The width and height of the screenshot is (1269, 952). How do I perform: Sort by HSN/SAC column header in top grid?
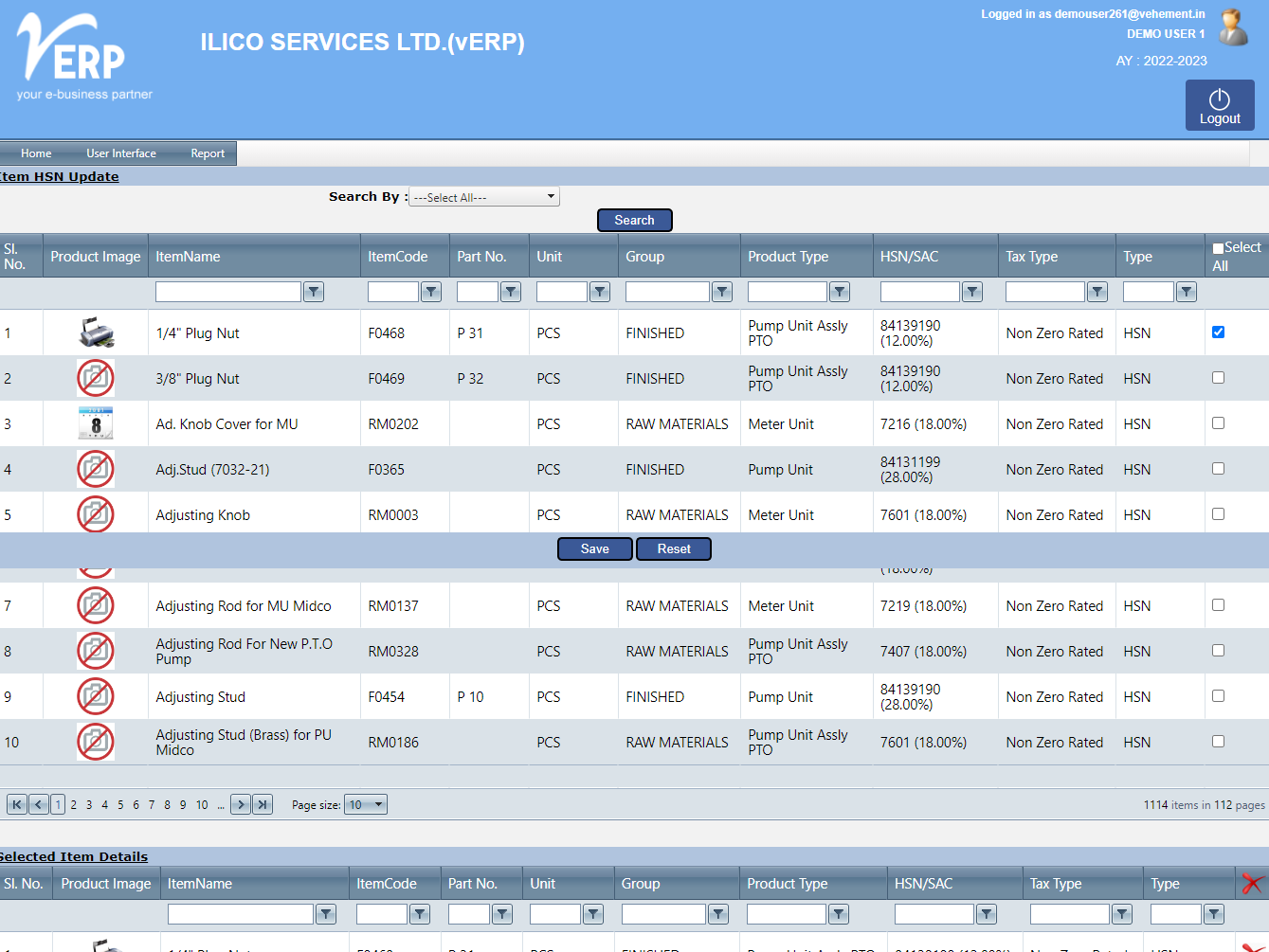(909, 257)
